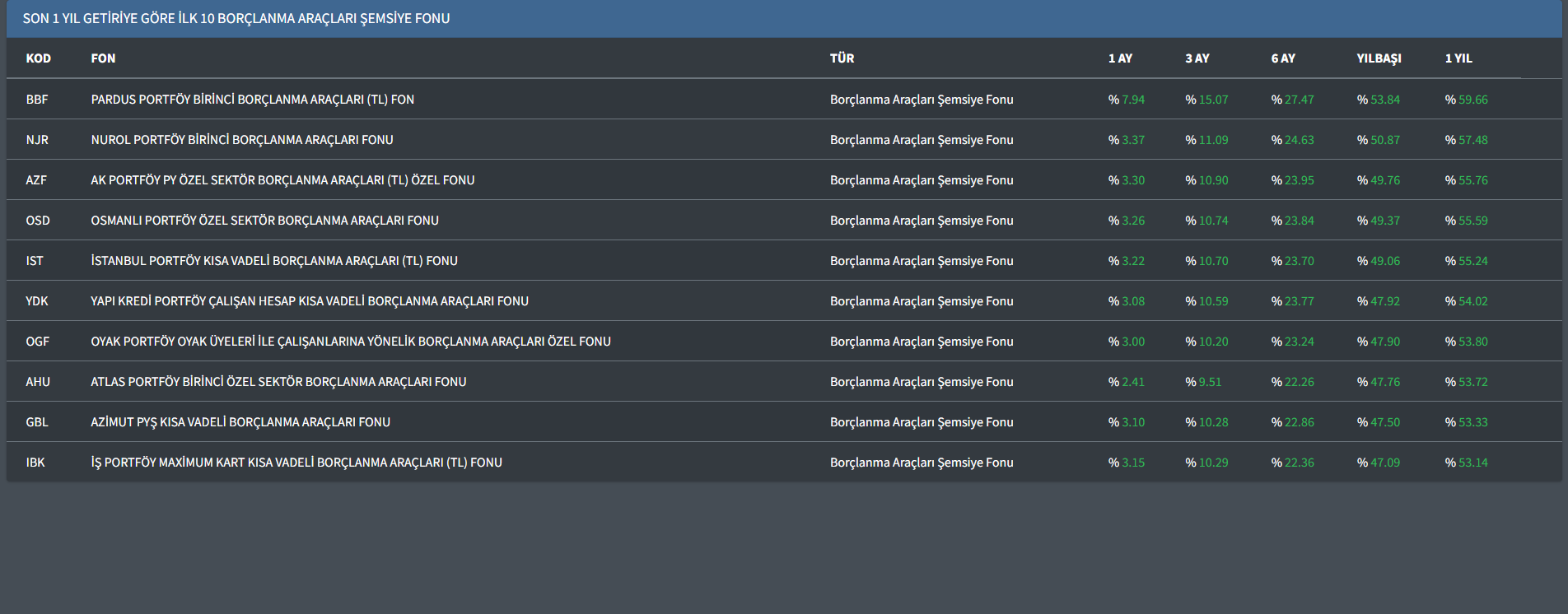1568x614 pixels.
Task: Open İstanbul Portföy Kısa Vadeli fund
Action: 273,261
